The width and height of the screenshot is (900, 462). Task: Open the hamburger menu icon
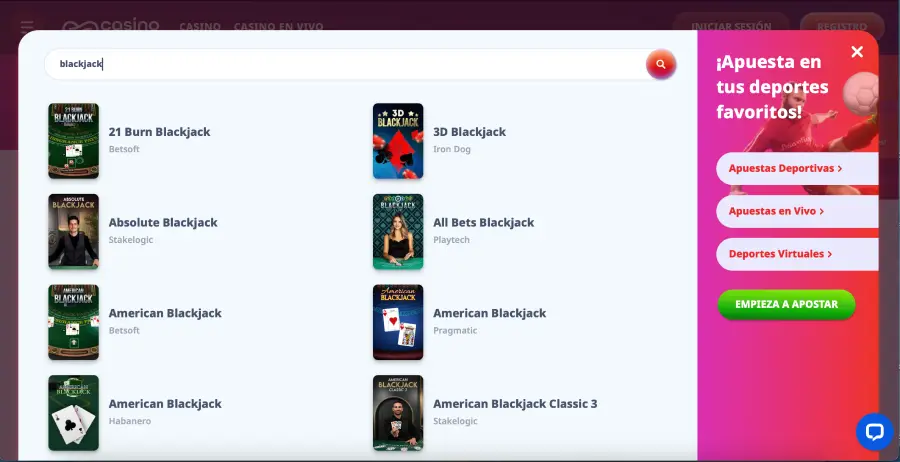click(27, 26)
